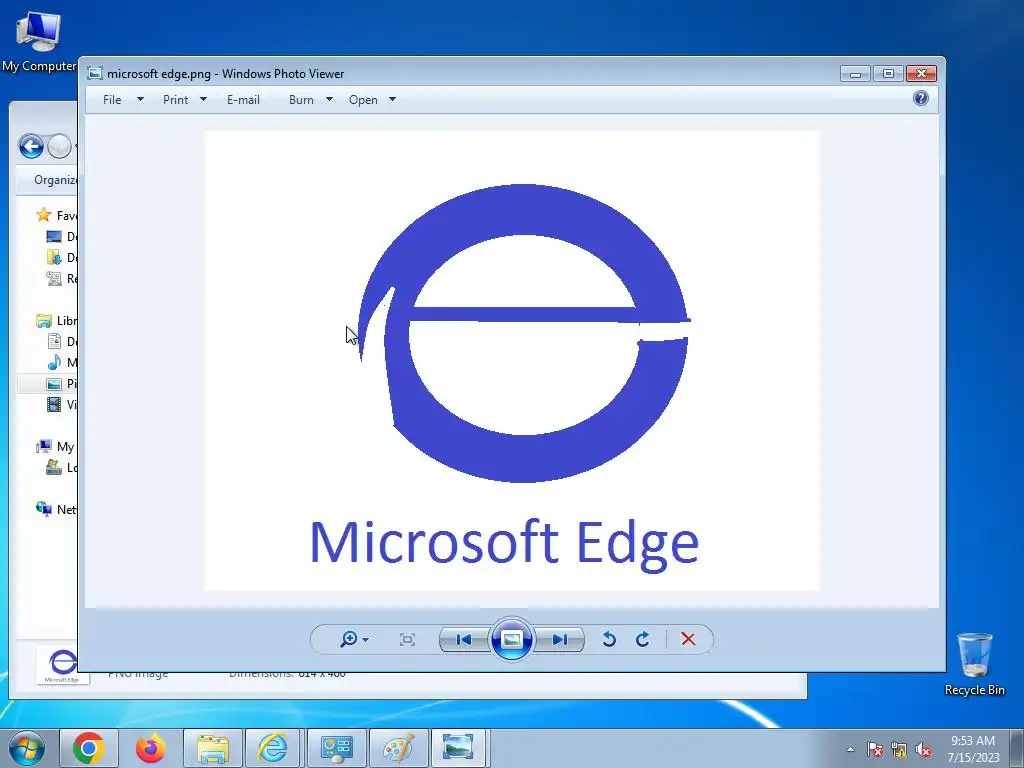Expand the Print dropdown arrow

click(x=203, y=99)
